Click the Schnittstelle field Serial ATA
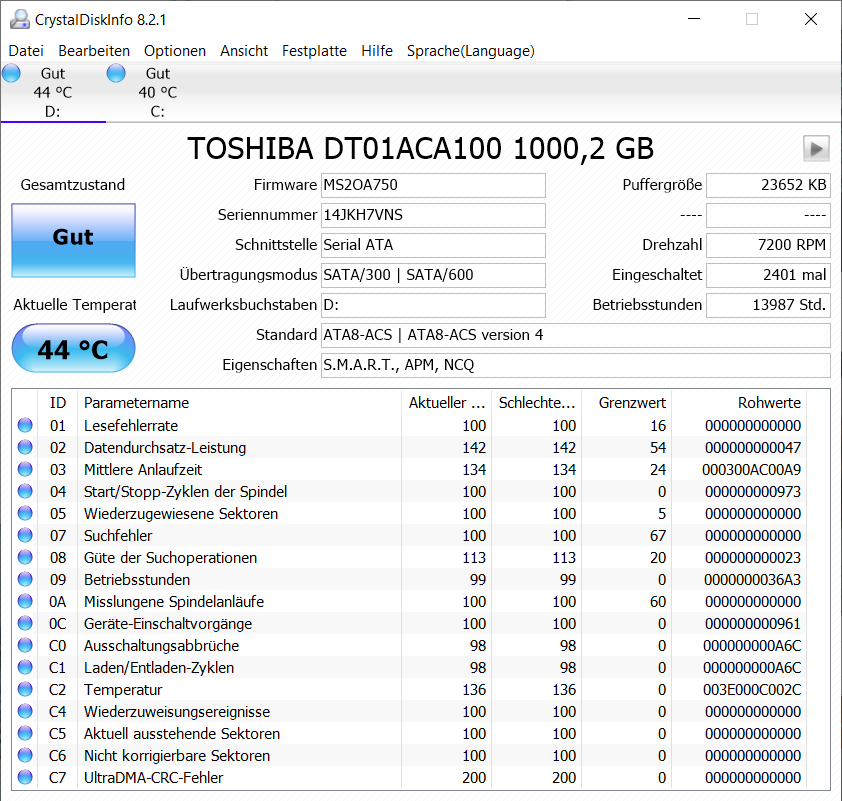 pyautogui.click(x=433, y=245)
